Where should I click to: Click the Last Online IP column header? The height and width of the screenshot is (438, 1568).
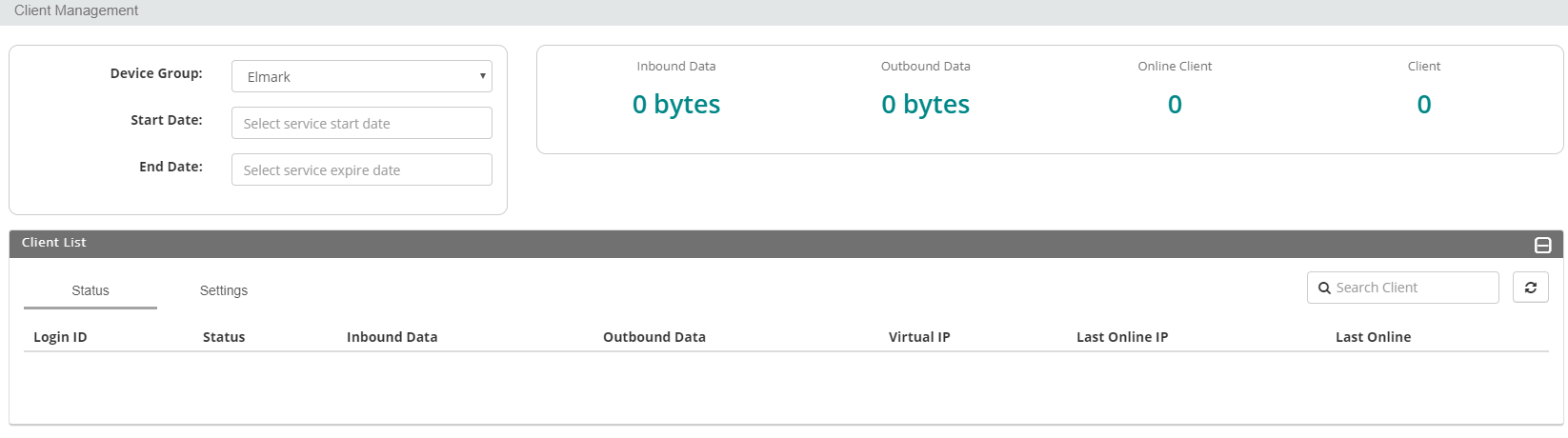(x=1121, y=337)
